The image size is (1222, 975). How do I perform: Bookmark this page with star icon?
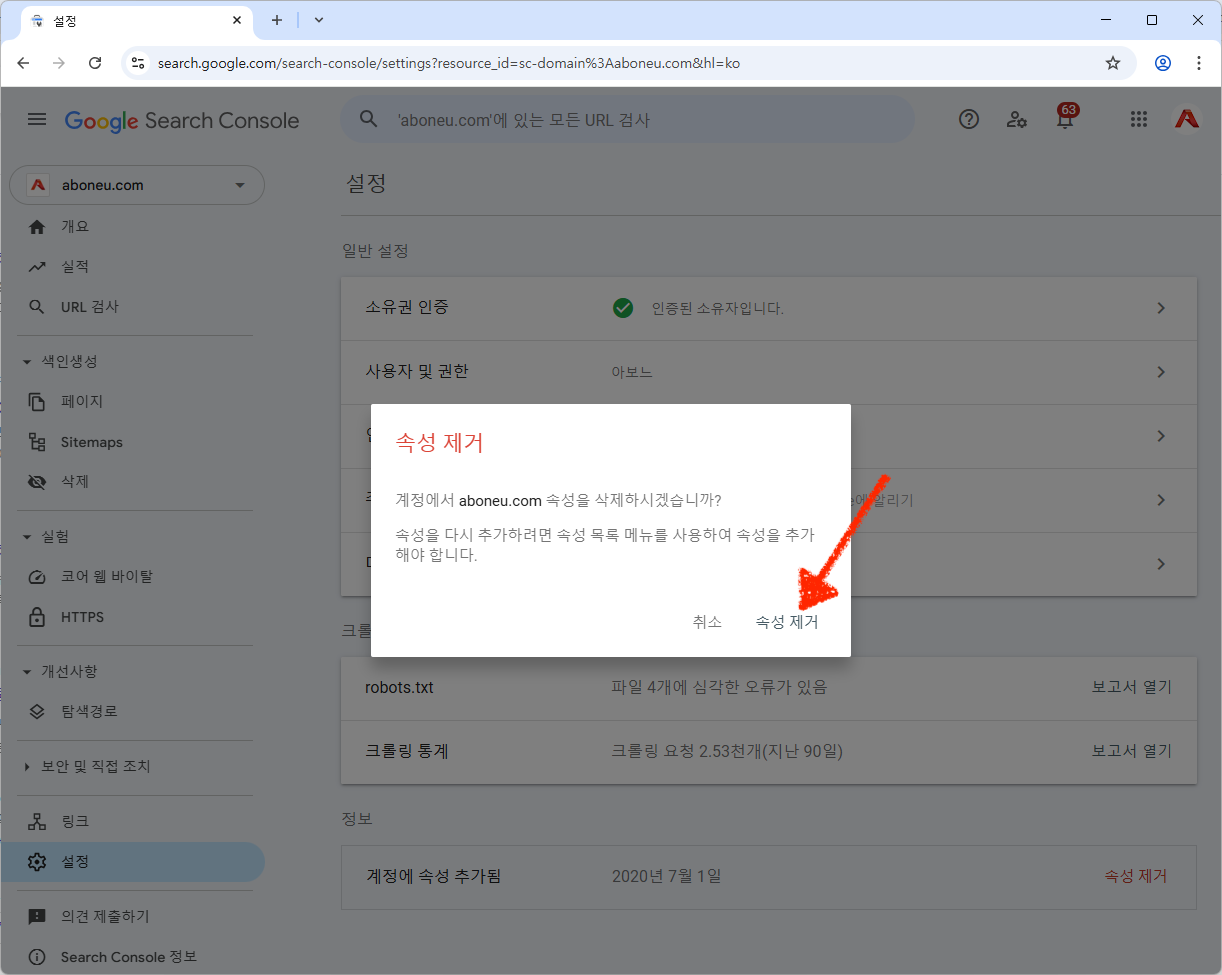tap(1113, 63)
